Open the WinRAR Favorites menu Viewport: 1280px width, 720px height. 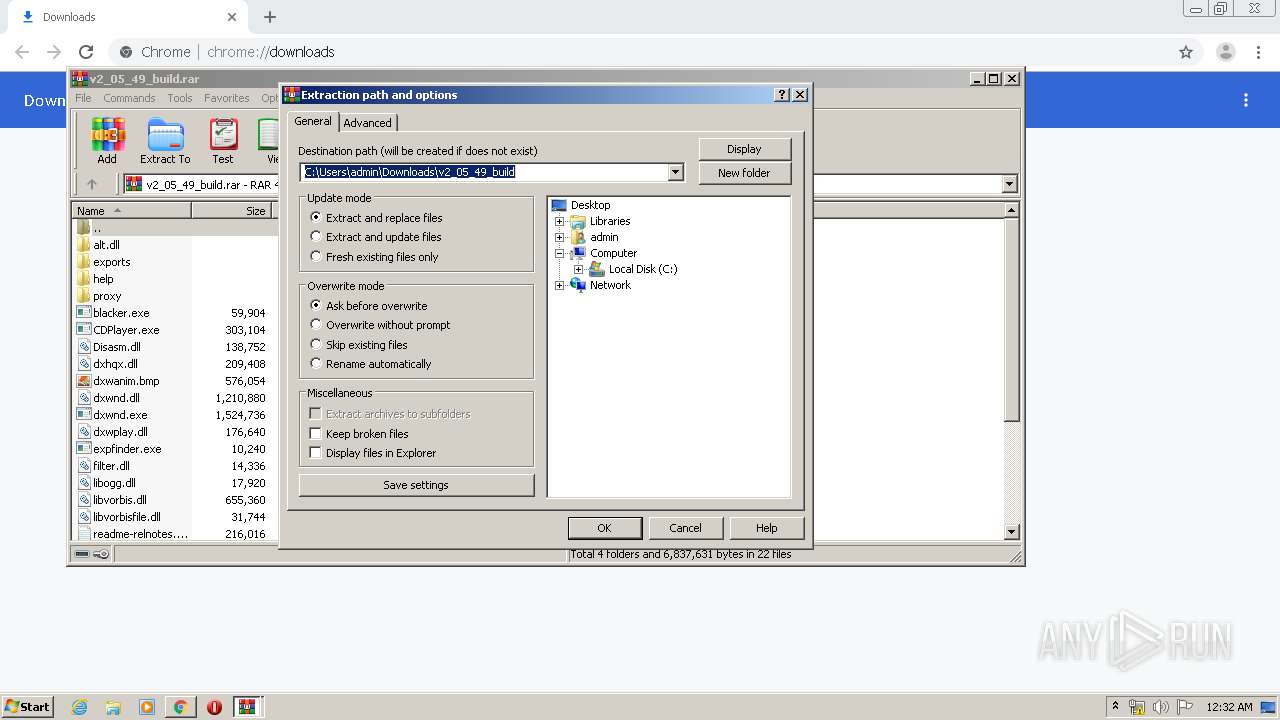point(227,98)
